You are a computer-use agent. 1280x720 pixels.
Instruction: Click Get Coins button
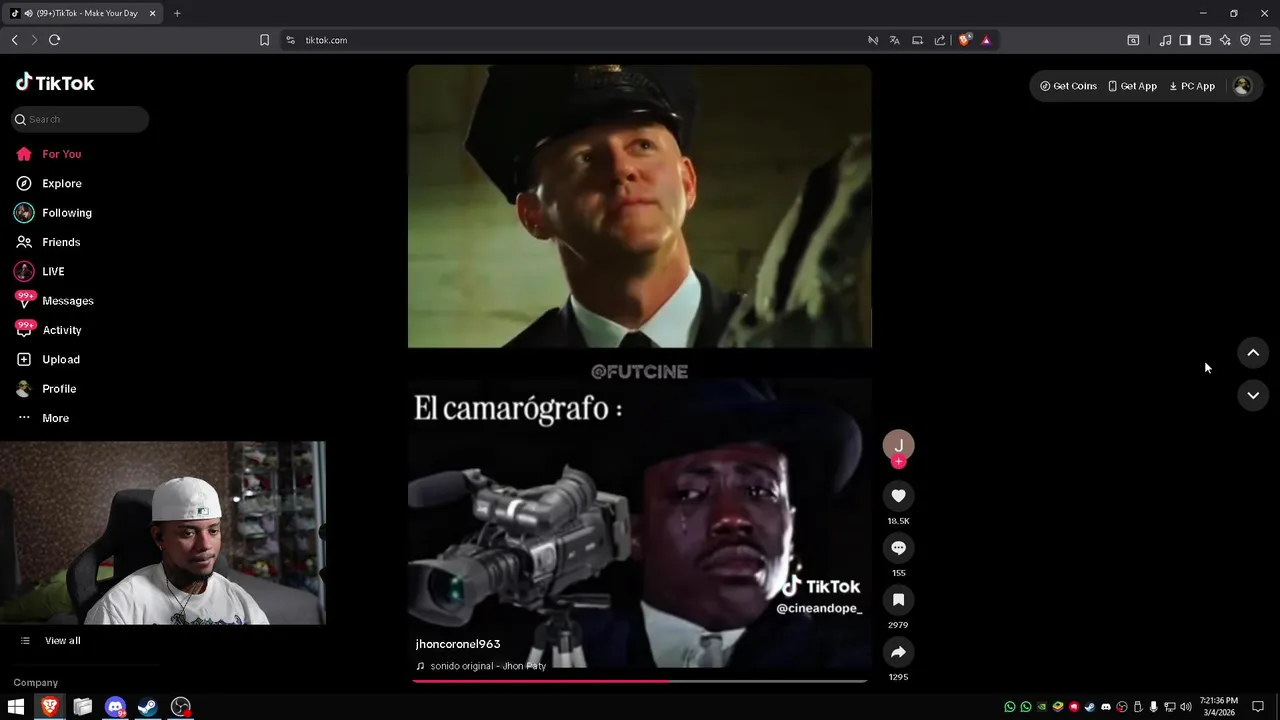1068,86
